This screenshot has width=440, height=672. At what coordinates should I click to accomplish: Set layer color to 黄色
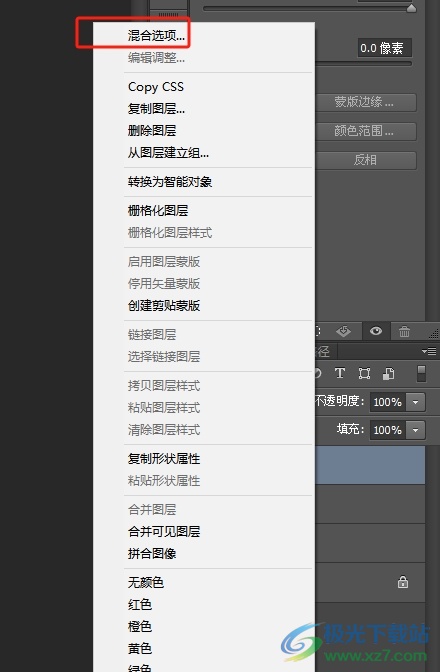140,648
